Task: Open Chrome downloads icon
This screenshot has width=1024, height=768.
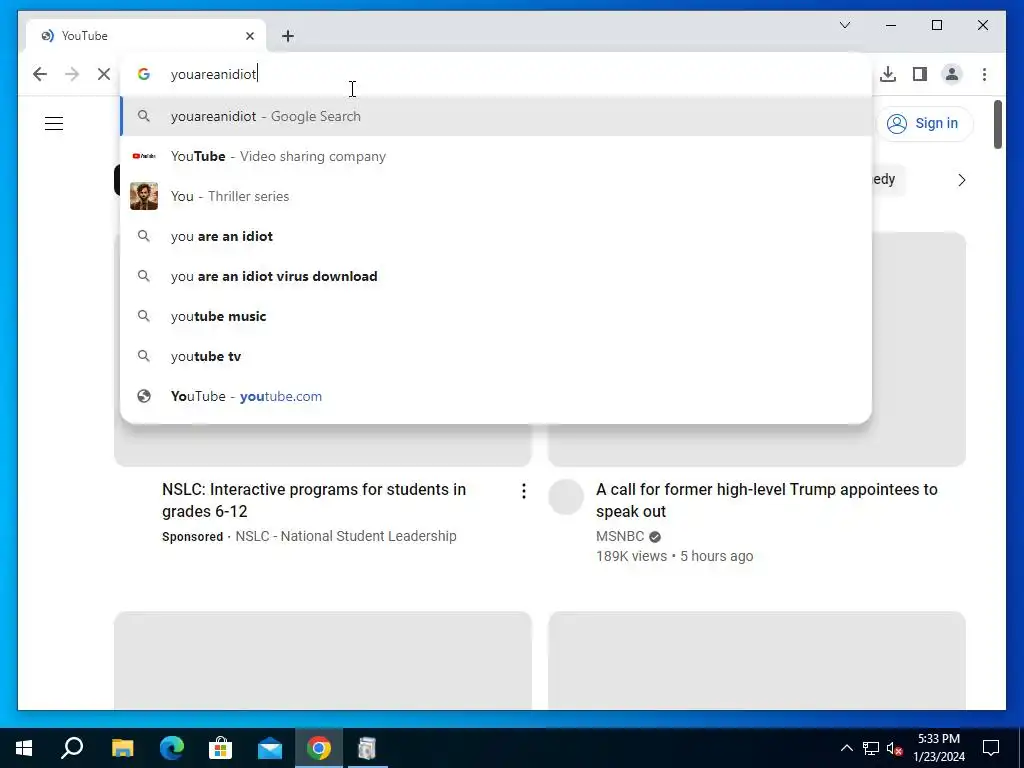Action: click(x=888, y=74)
